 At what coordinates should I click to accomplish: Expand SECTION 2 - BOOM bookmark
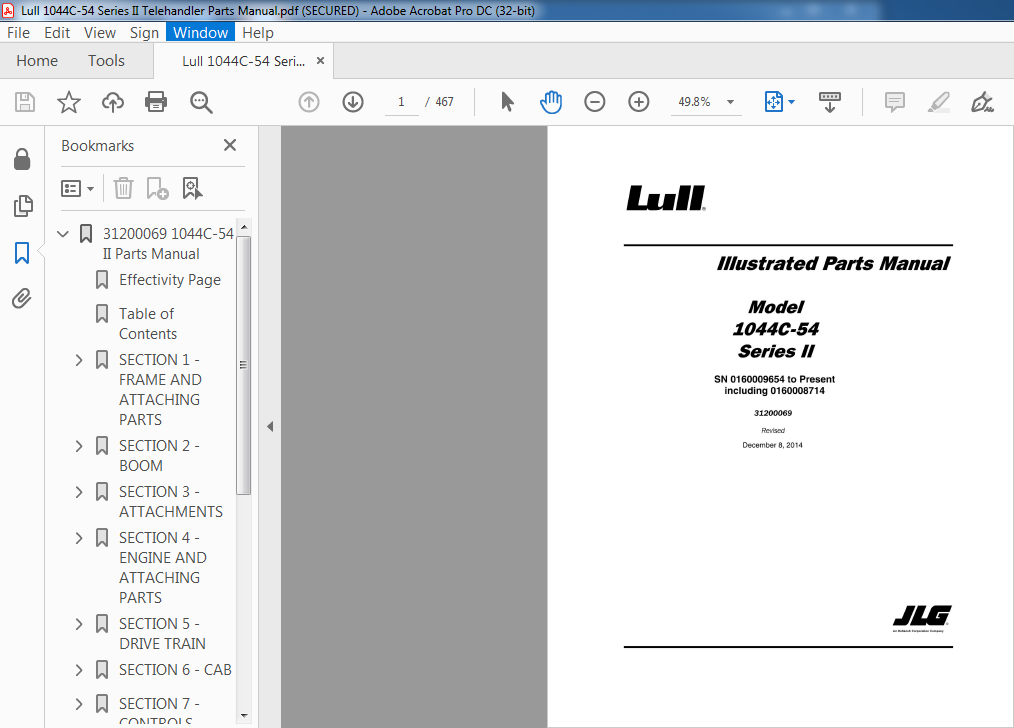click(79, 446)
